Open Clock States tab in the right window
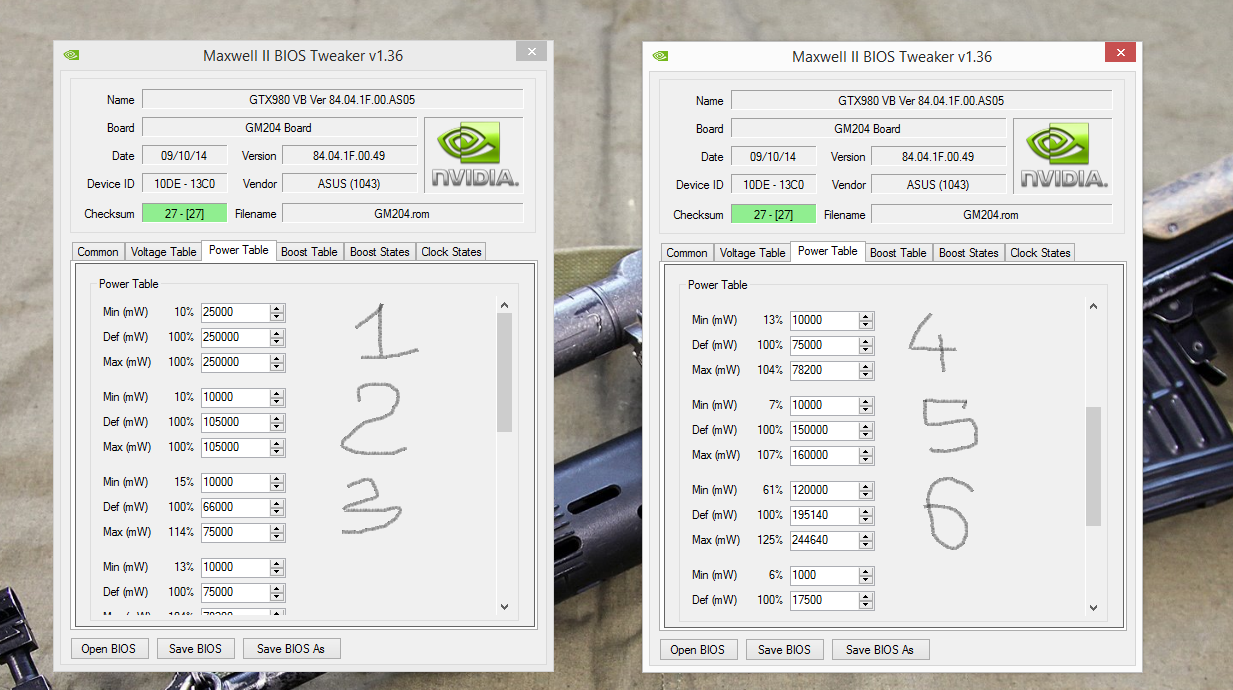The width and height of the screenshot is (1233, 690). coord(1040,253)
